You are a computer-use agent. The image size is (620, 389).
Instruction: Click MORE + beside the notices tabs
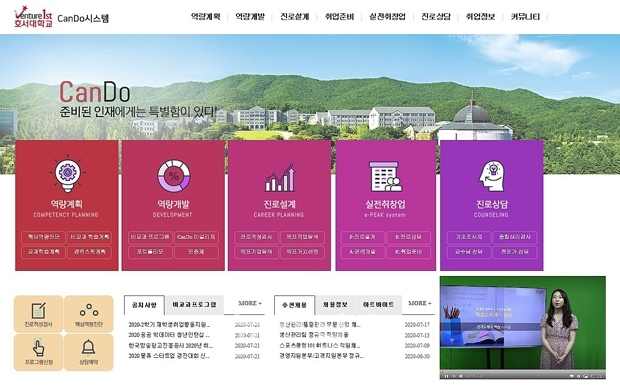[250, 303]
